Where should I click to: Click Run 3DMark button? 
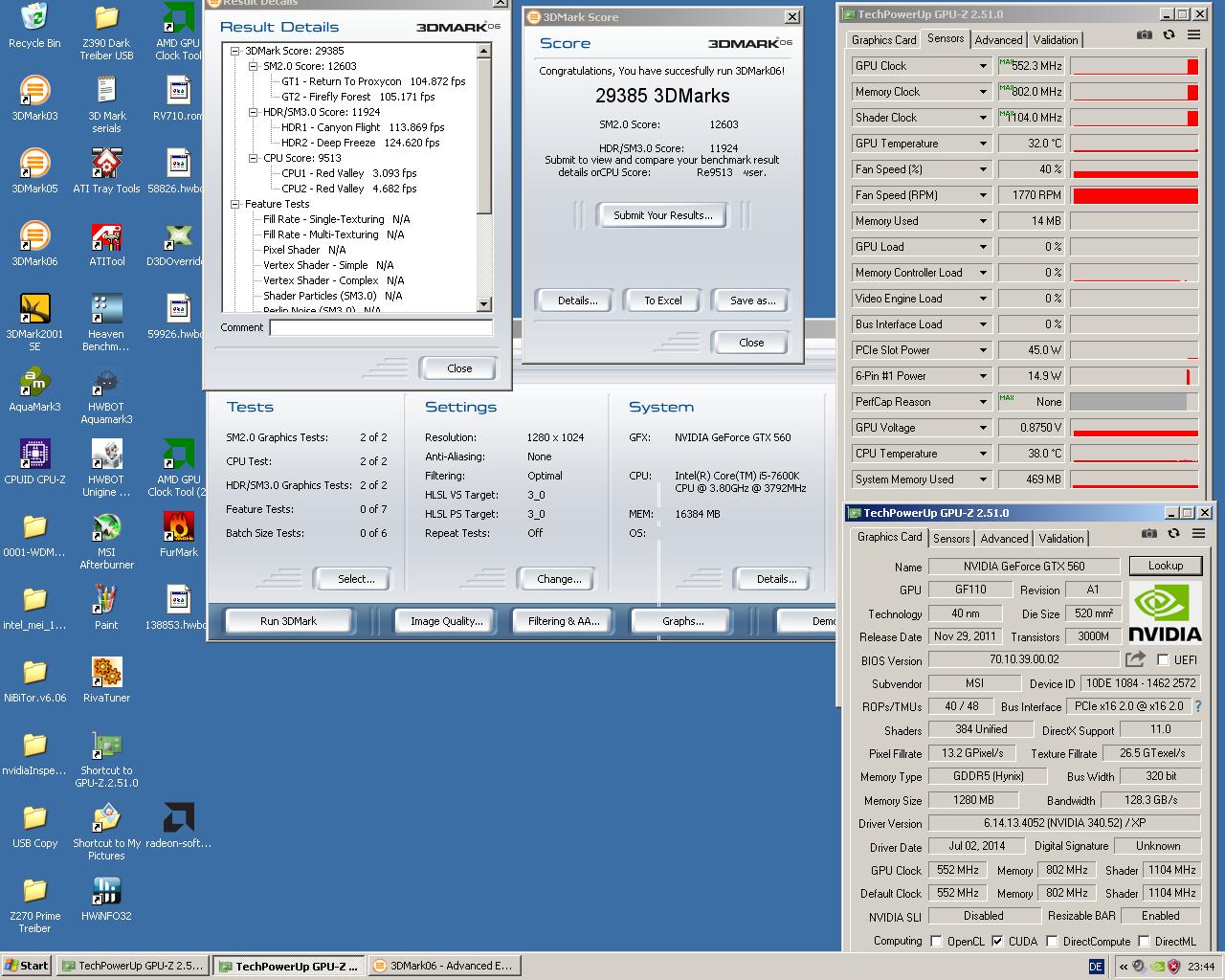point(288,621)
